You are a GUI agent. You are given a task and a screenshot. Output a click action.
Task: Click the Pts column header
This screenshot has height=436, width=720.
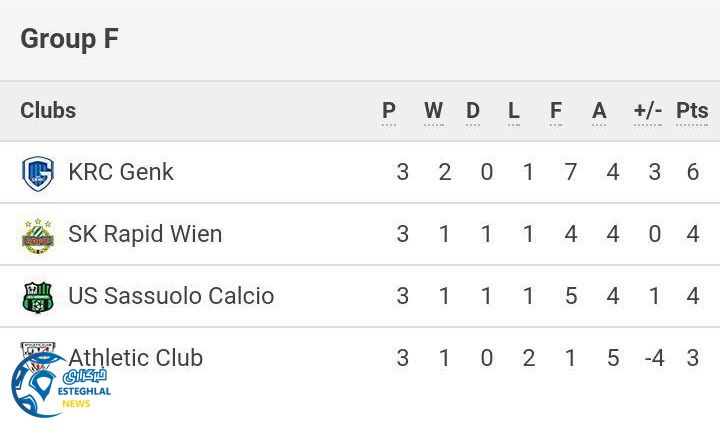pyautogui.click(x=692, y=111)
